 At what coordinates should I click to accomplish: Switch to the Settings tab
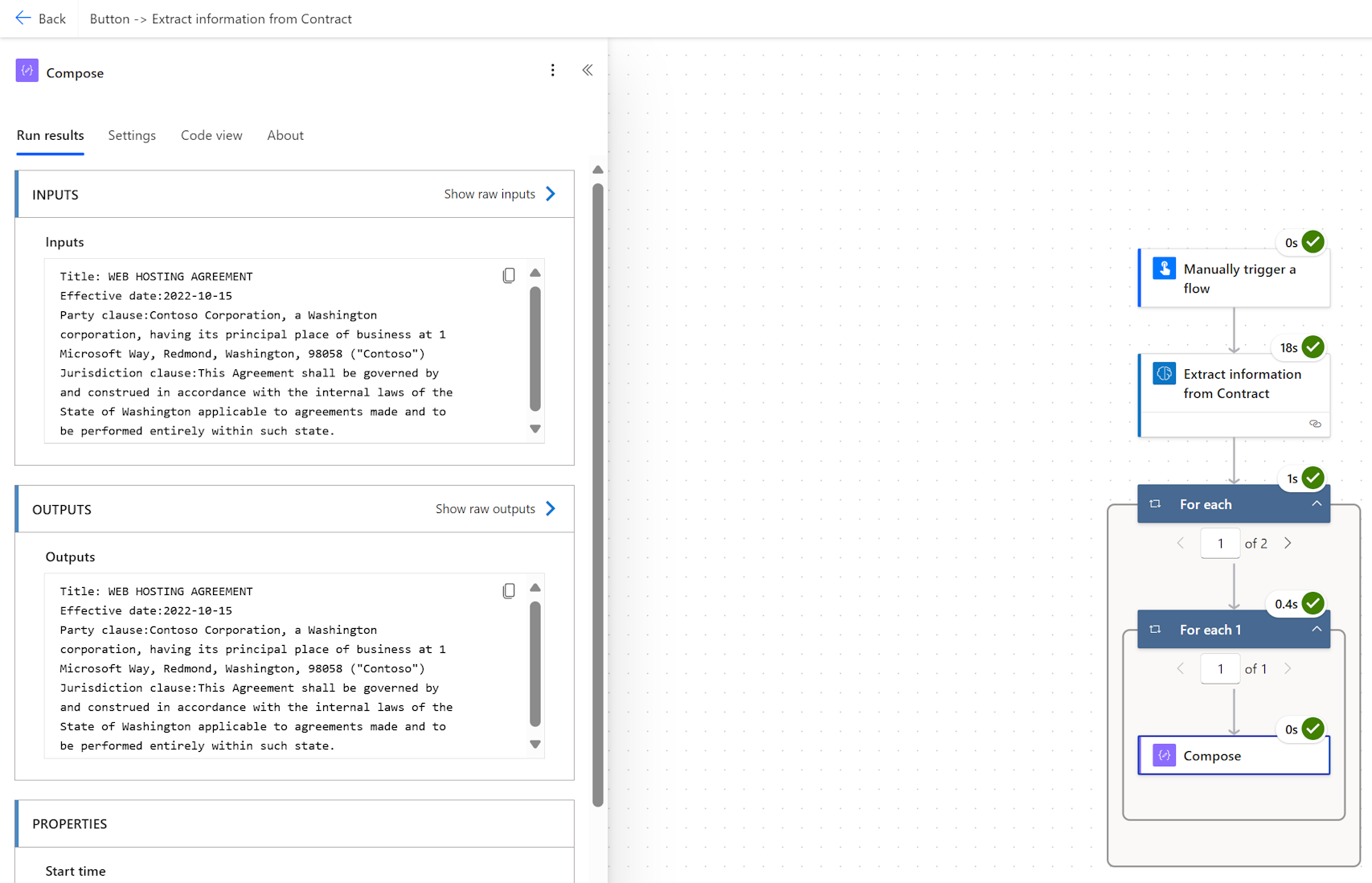click(x=132, y=135)
